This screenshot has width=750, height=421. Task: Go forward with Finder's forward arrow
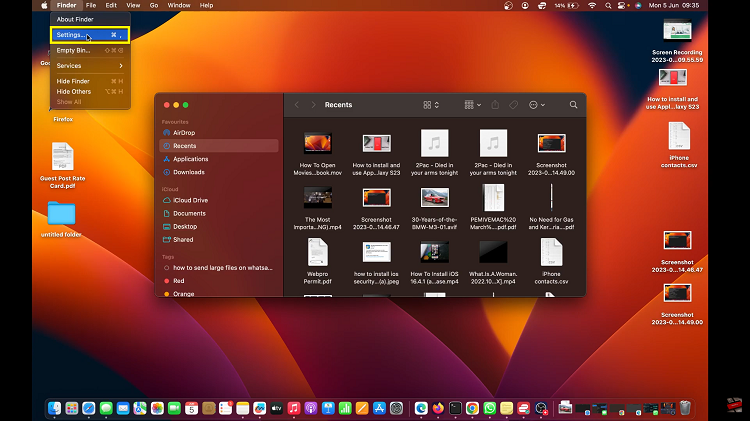tap(313, 105)
